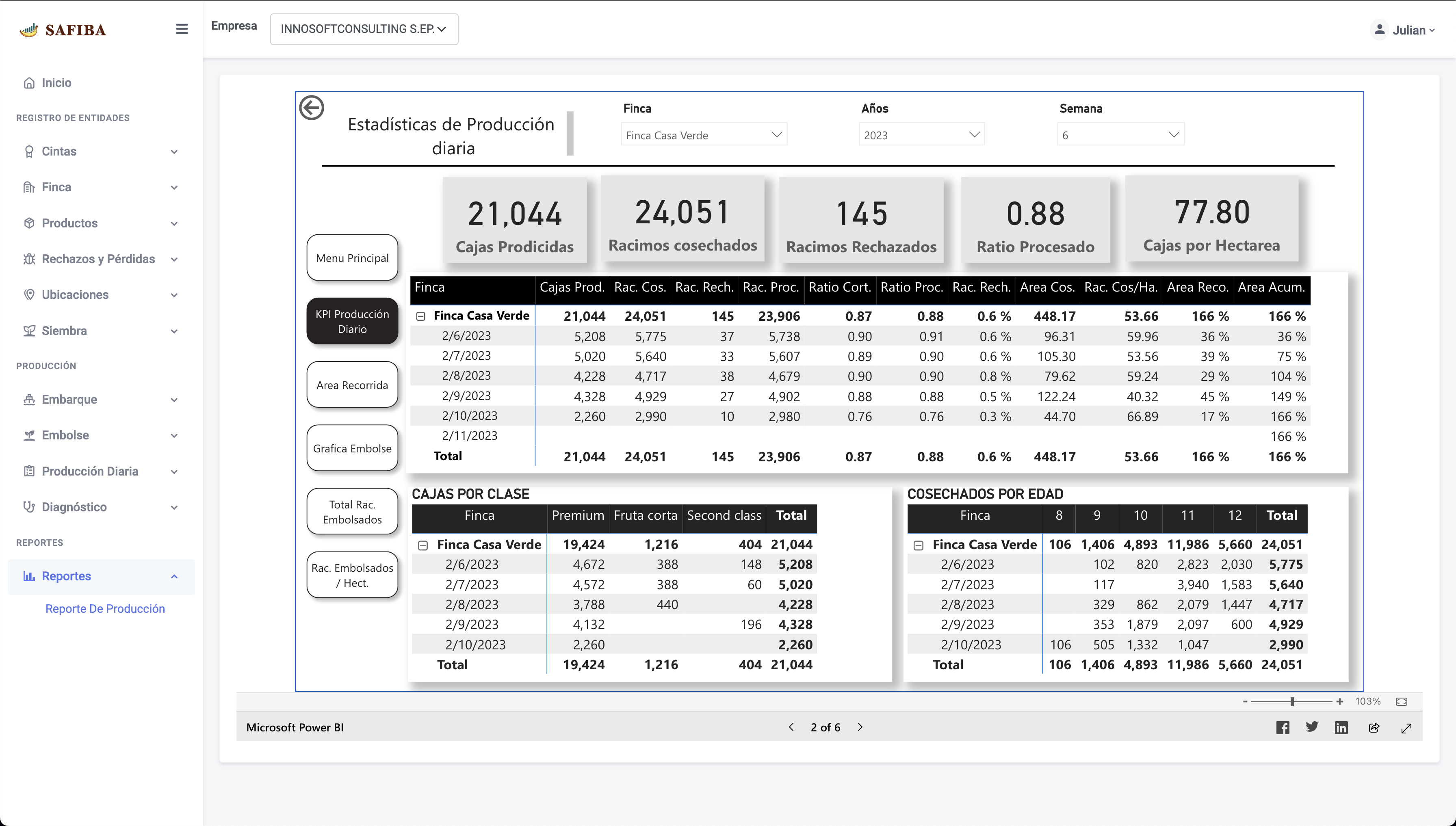Share report on Facebook icon
The image size is (1456, 826).
pos(1283,727)
